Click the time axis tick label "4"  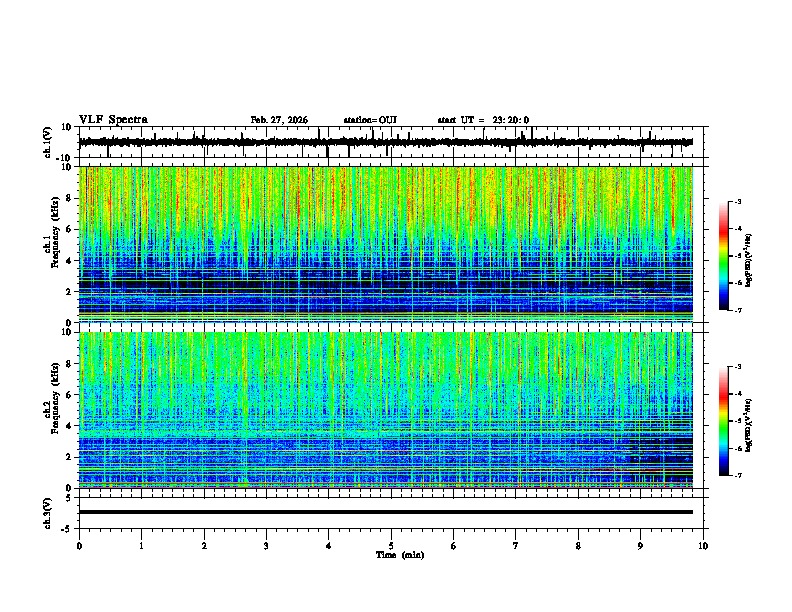[329, 546]
